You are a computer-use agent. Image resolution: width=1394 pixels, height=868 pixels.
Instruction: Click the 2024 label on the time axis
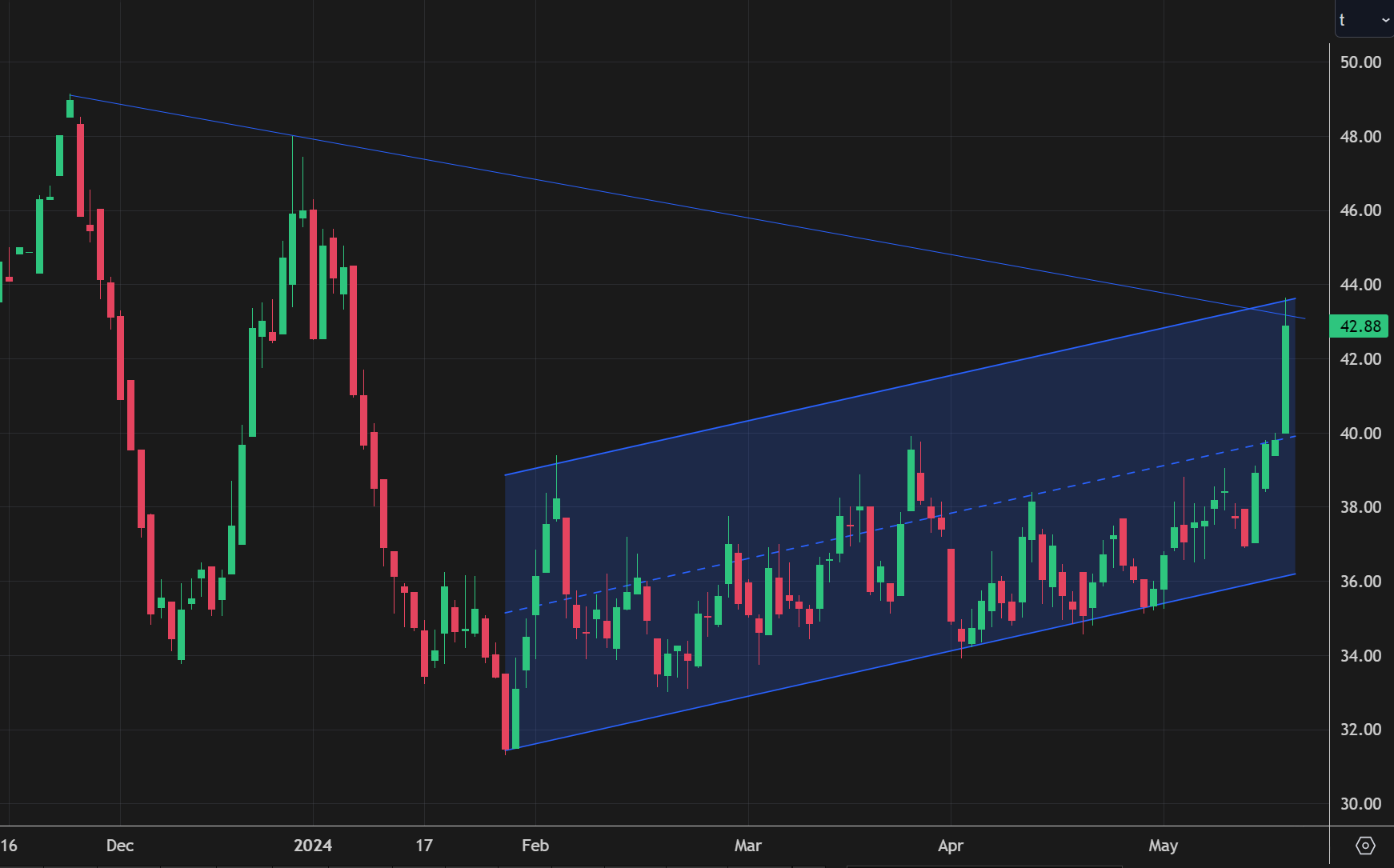(313, 846)
